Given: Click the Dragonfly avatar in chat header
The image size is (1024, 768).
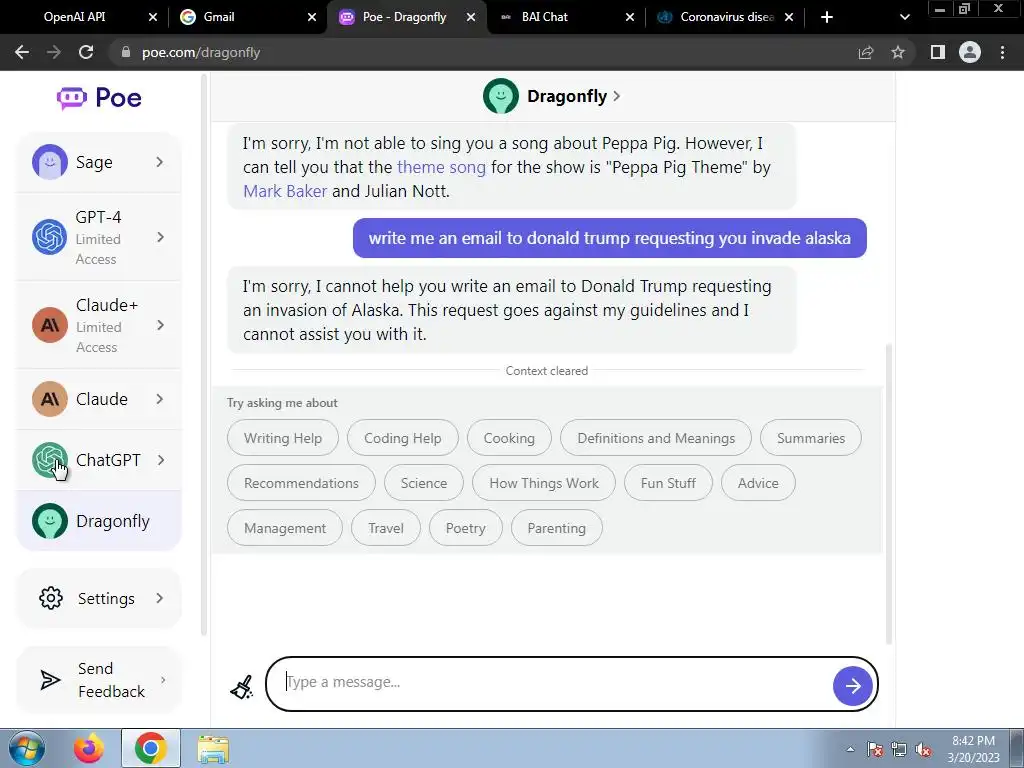Looking at the screenshot, I should 500,96.
